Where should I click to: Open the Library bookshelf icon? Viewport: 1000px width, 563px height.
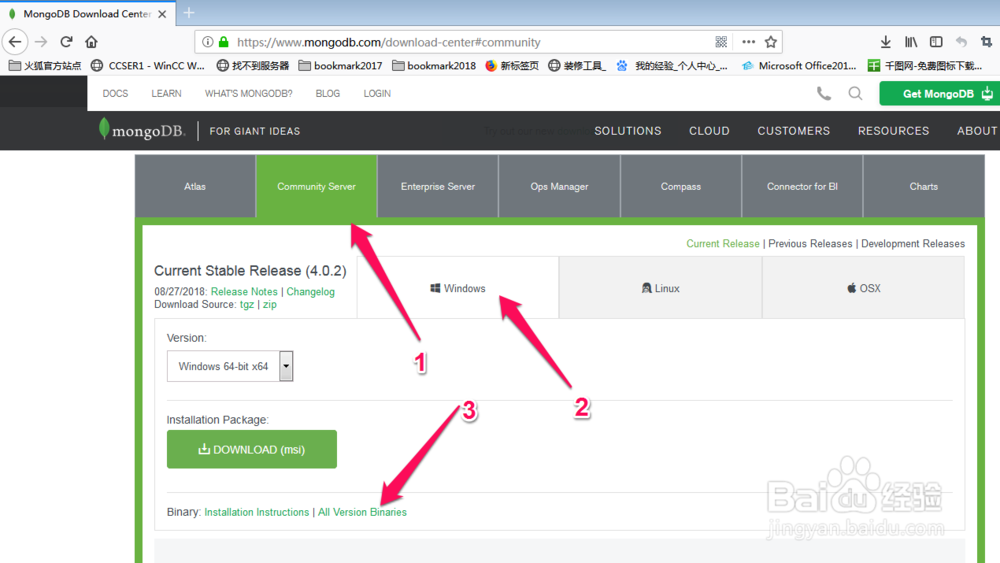911,42
